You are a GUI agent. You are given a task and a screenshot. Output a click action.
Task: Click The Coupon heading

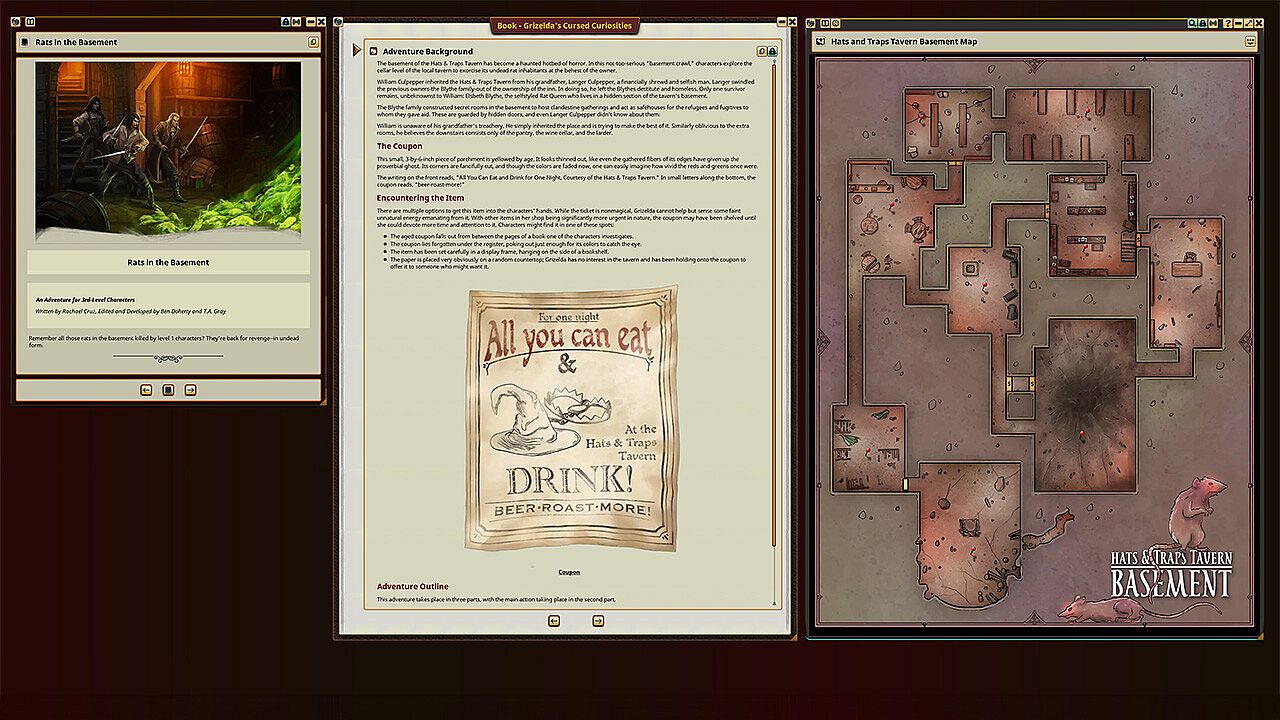coord(400,146)
